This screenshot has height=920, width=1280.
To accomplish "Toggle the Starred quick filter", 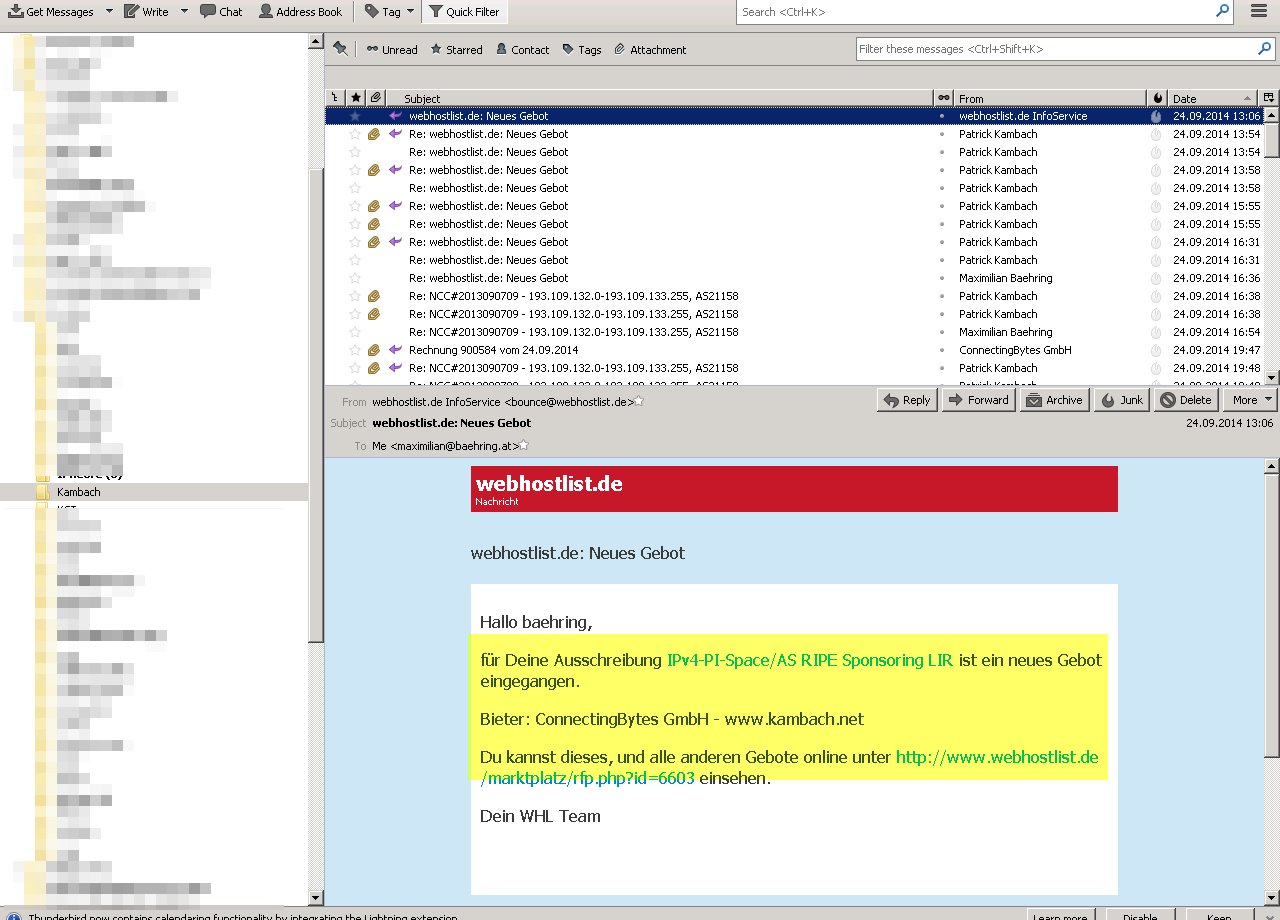I will point(456,50).
